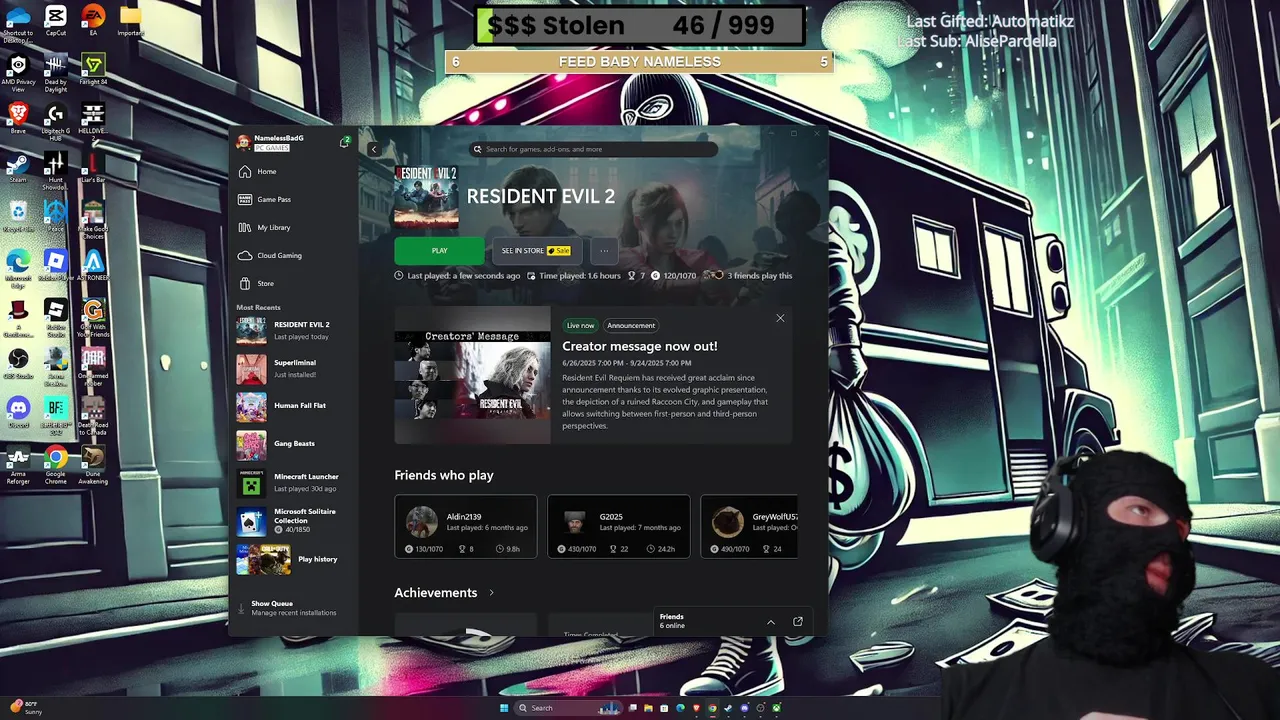The height and width of the screenshot is (720, 1280).
Task: Click the games search field
Action: pyautogui.click(x=594, y=149)
